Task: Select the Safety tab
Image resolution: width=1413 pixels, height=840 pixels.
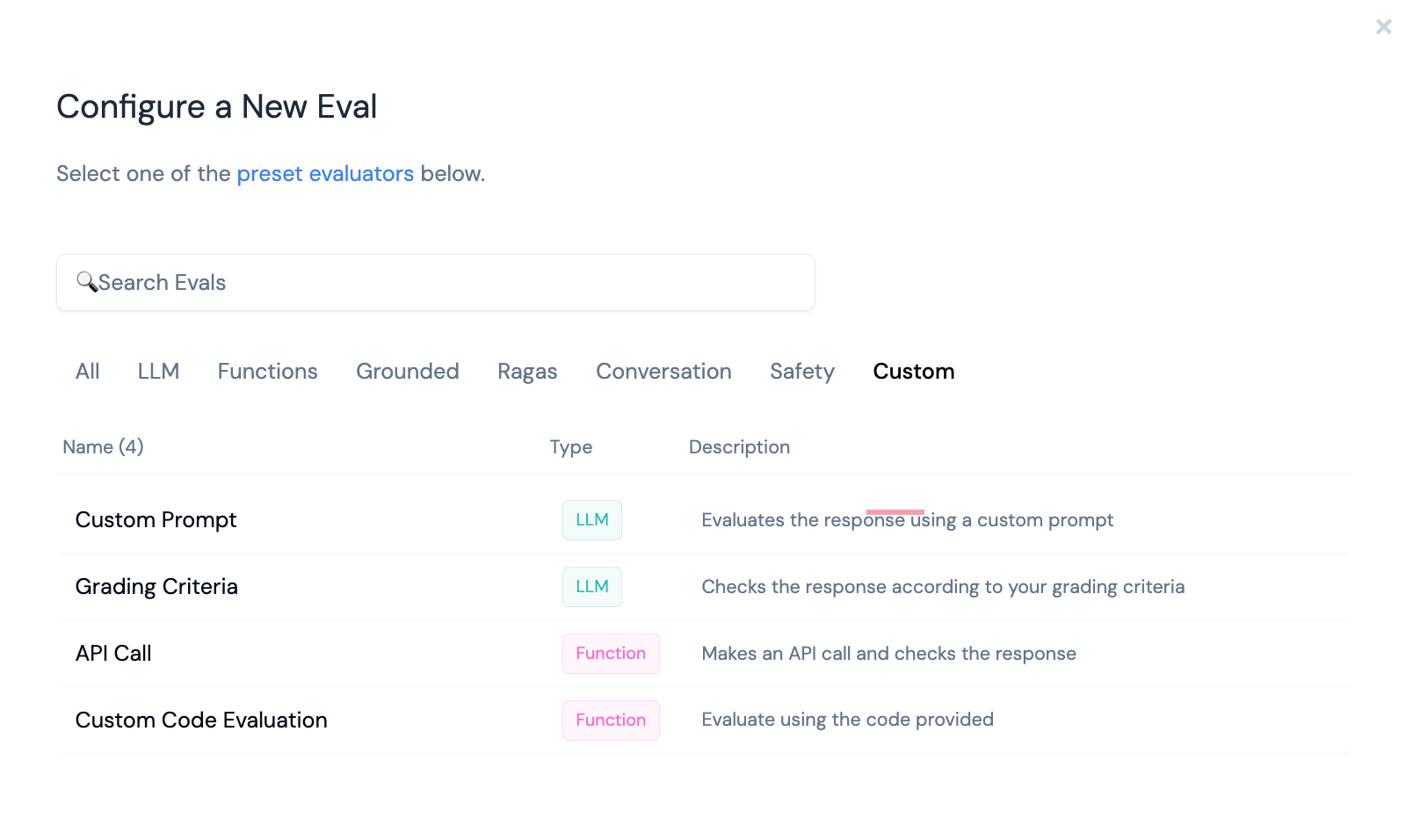Action: point(801,372)
